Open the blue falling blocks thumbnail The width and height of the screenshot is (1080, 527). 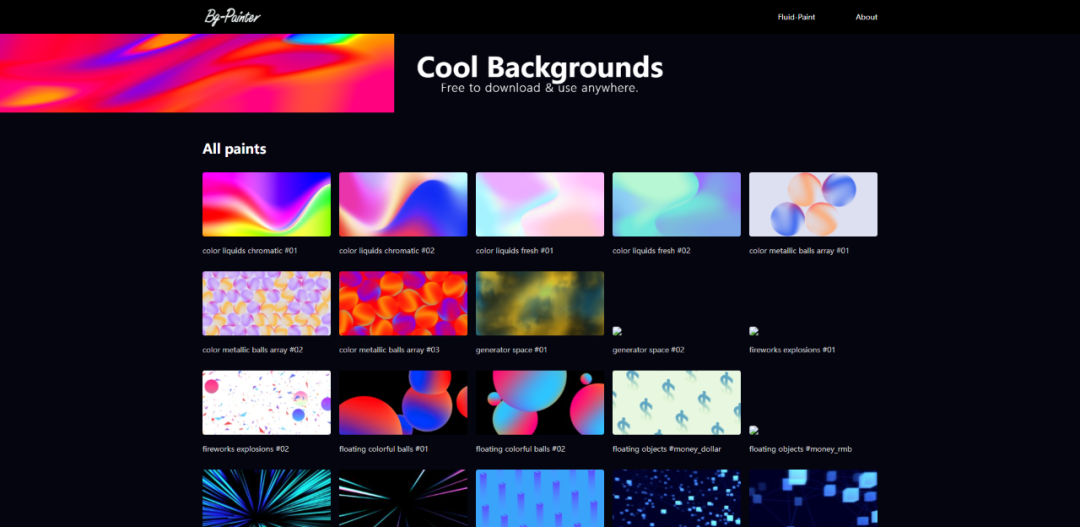tap(540, 498)
